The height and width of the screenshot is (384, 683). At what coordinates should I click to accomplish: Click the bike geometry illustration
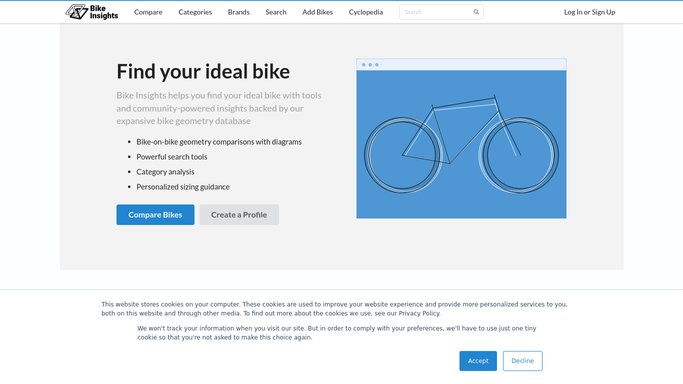[x=461, y=138]
